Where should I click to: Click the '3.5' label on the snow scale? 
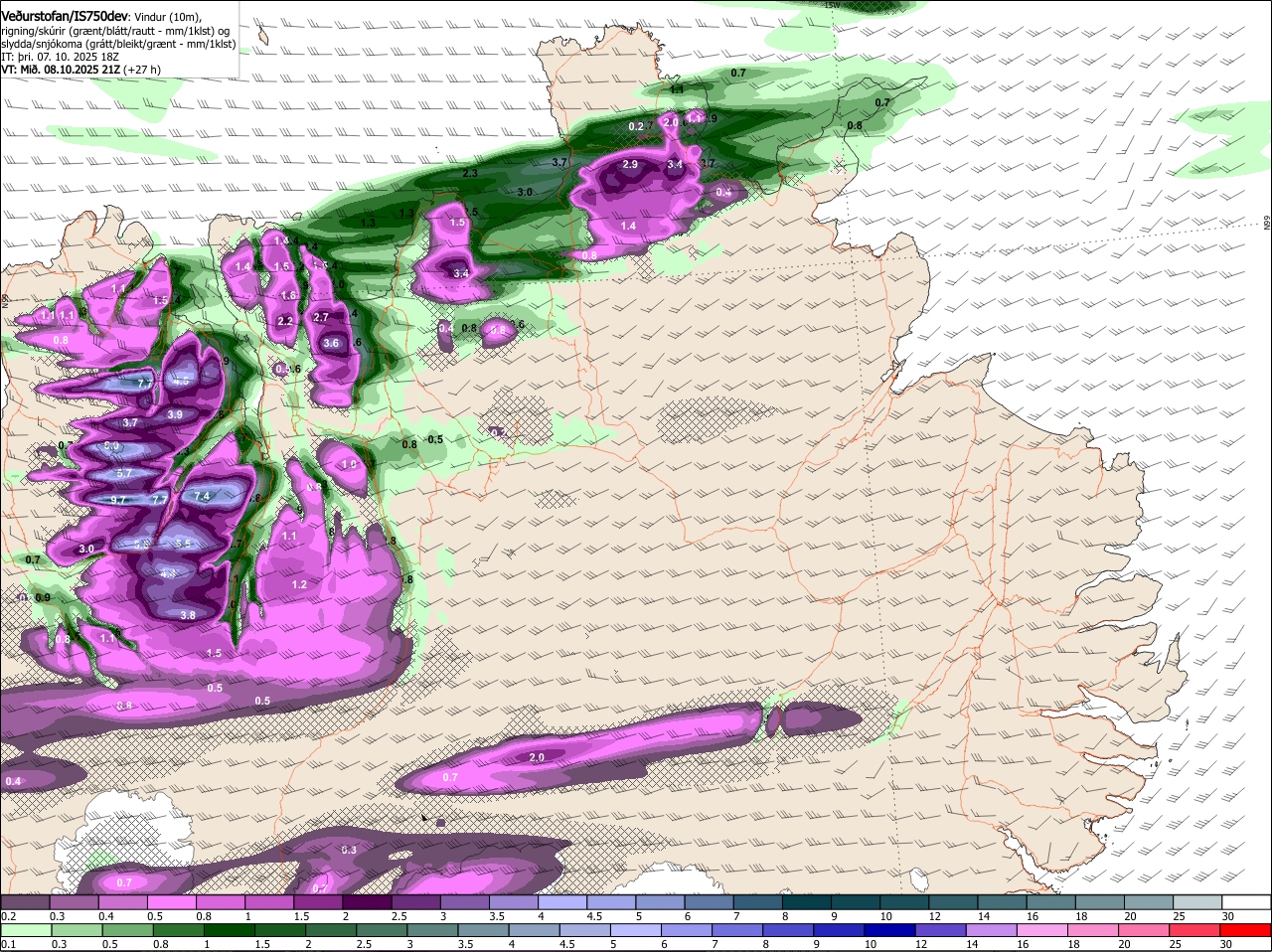(497, 916)
